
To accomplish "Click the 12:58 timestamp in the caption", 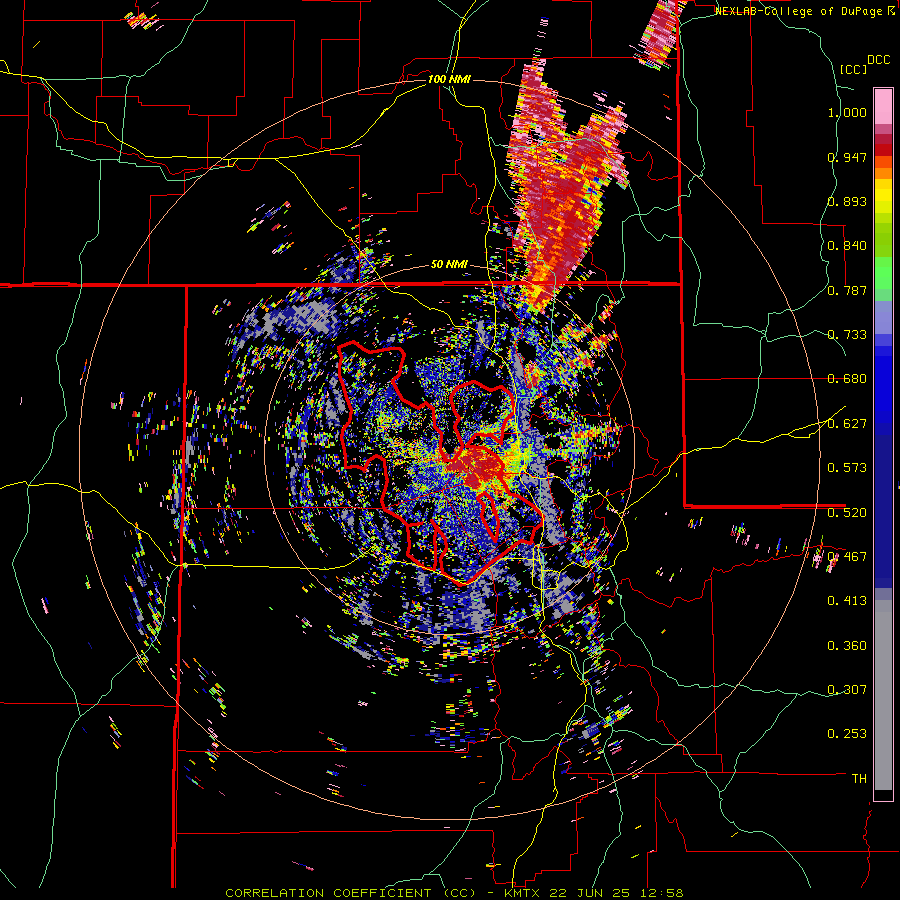I will [664, 893].
